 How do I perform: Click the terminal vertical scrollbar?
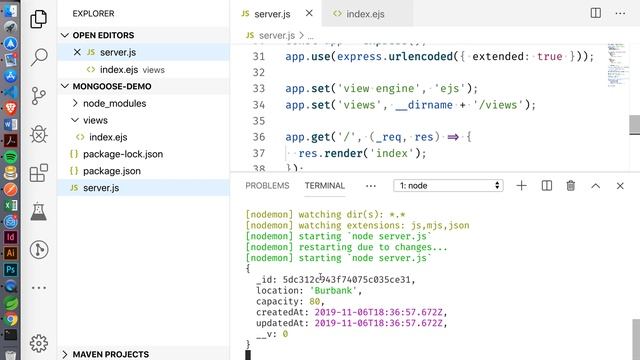636,339
